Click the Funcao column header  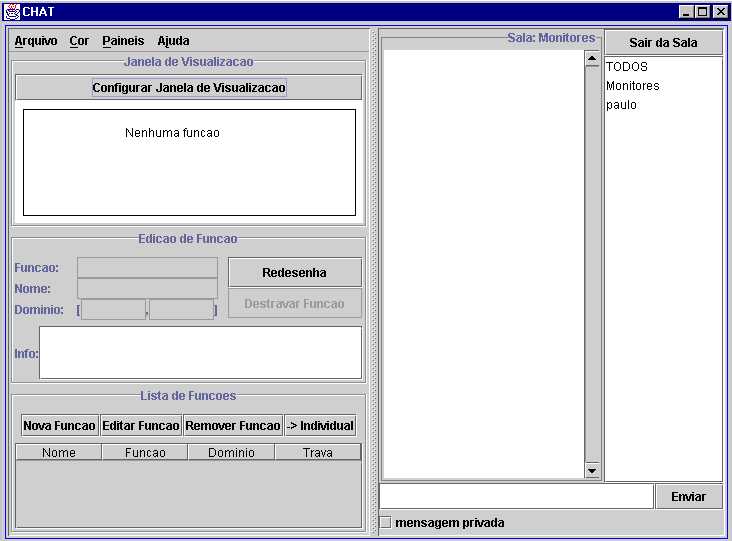[145, 452]
